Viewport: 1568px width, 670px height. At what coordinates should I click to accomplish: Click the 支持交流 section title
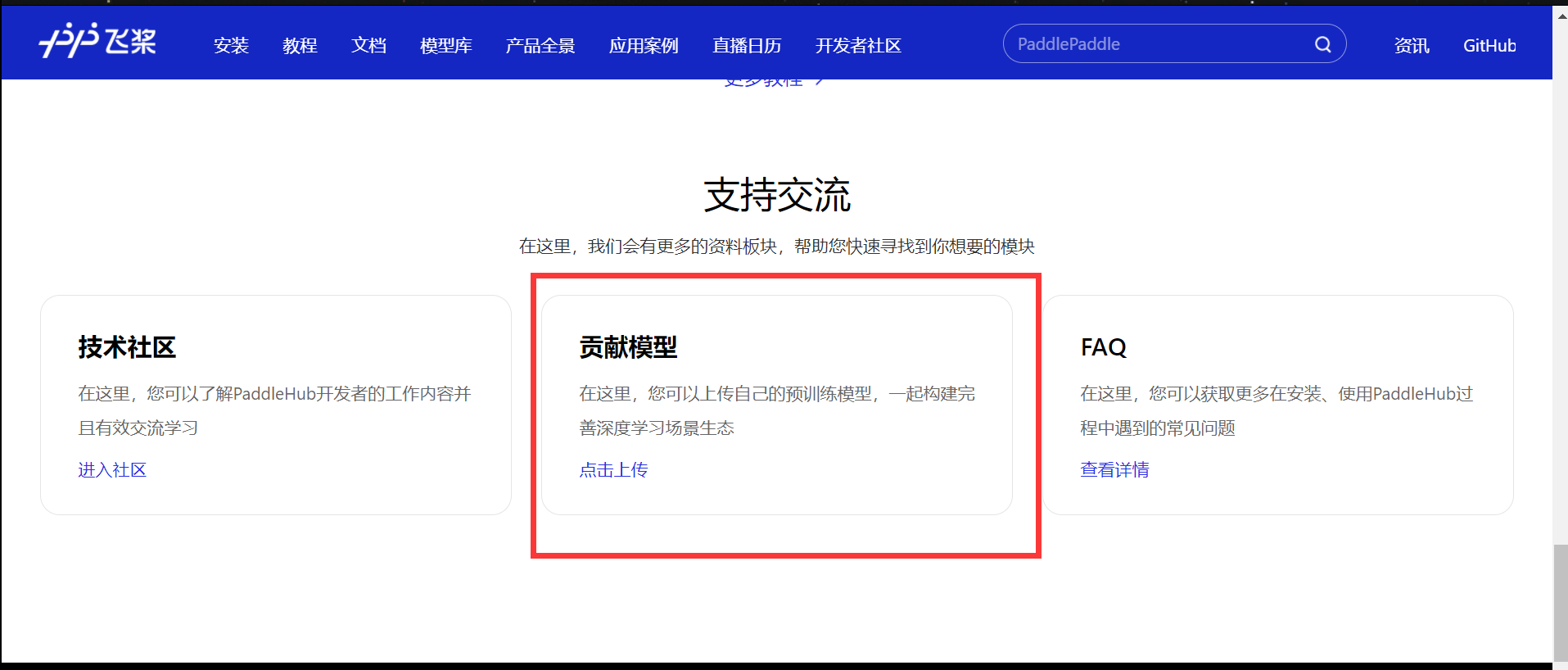[x=777, y=196]
